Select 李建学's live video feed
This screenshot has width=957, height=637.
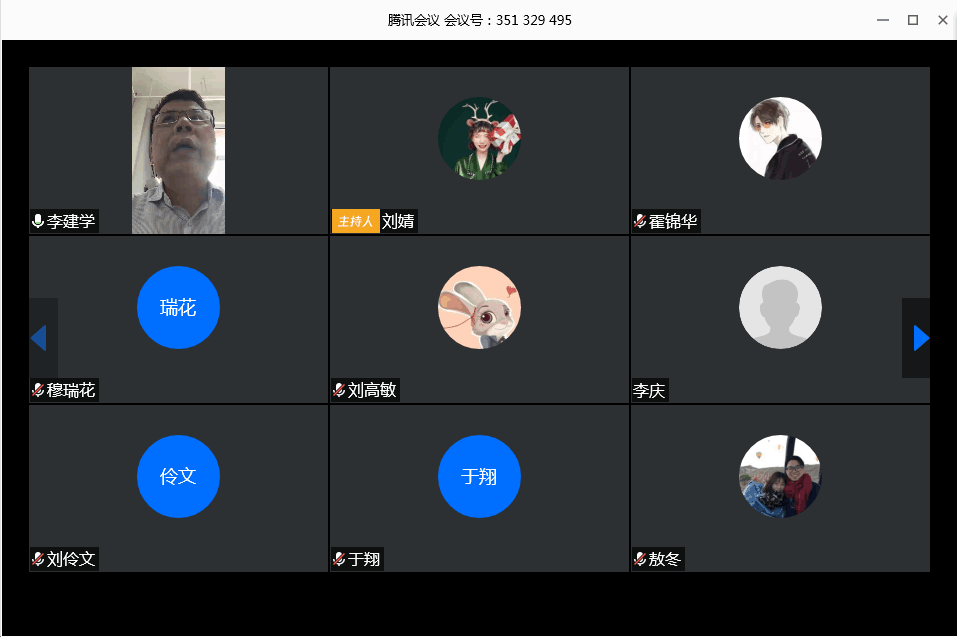pyautogui.click(x=178, y=150)
